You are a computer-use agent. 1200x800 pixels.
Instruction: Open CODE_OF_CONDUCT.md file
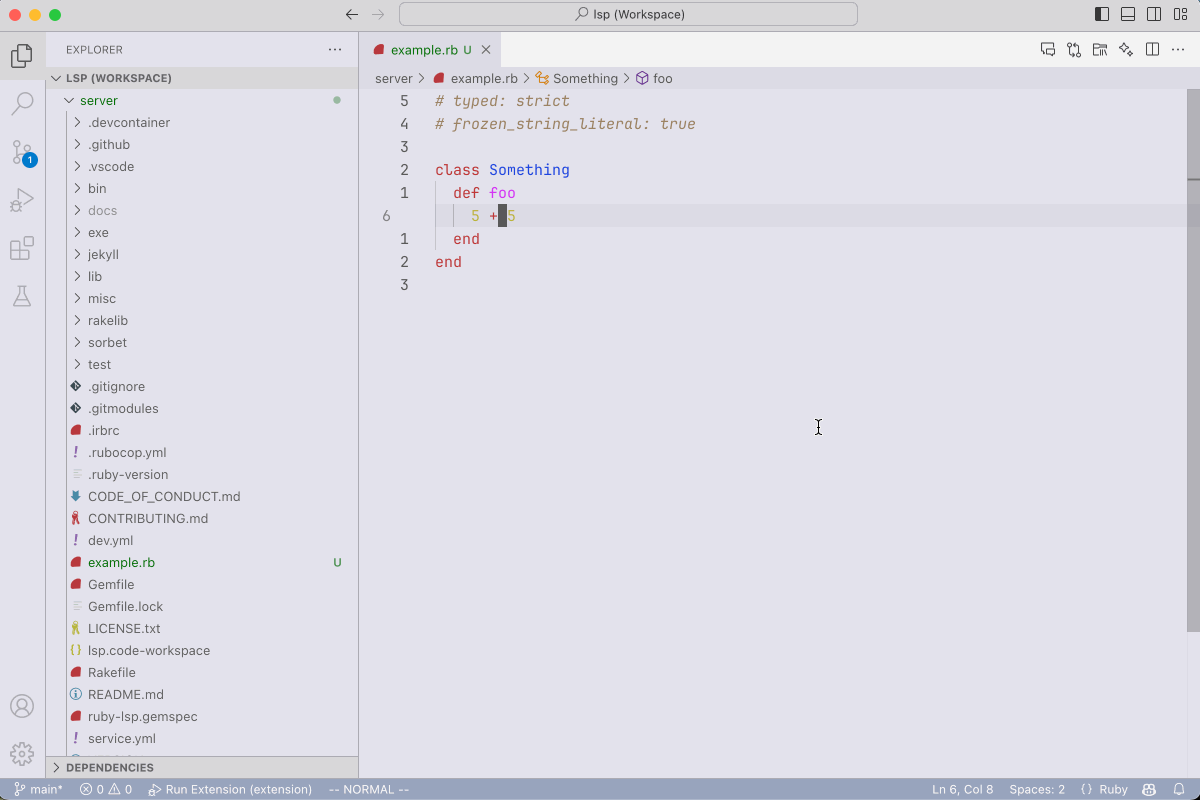202,496
